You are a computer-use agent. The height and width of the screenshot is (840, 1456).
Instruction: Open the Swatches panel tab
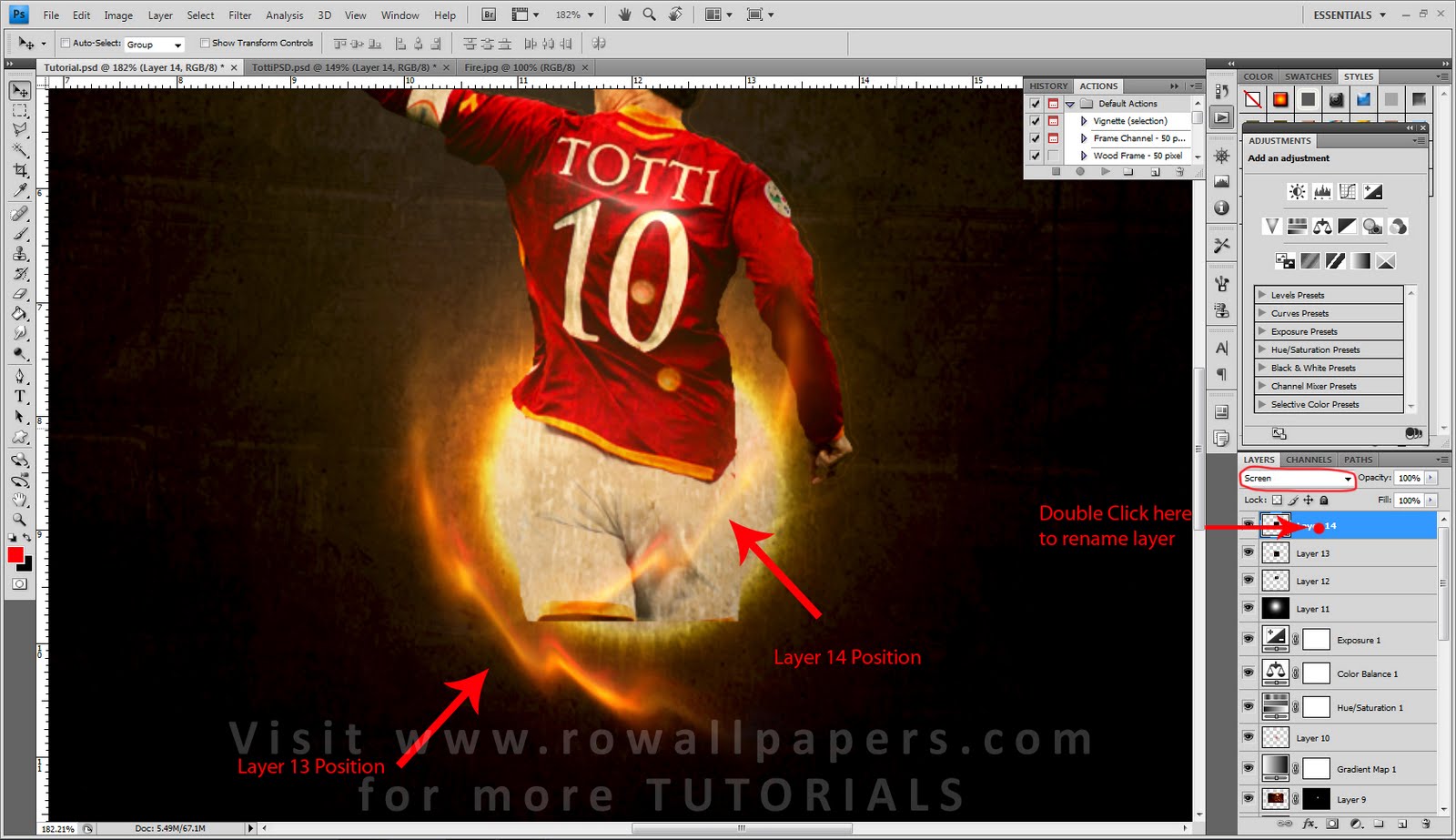[x=1308, y=76]
